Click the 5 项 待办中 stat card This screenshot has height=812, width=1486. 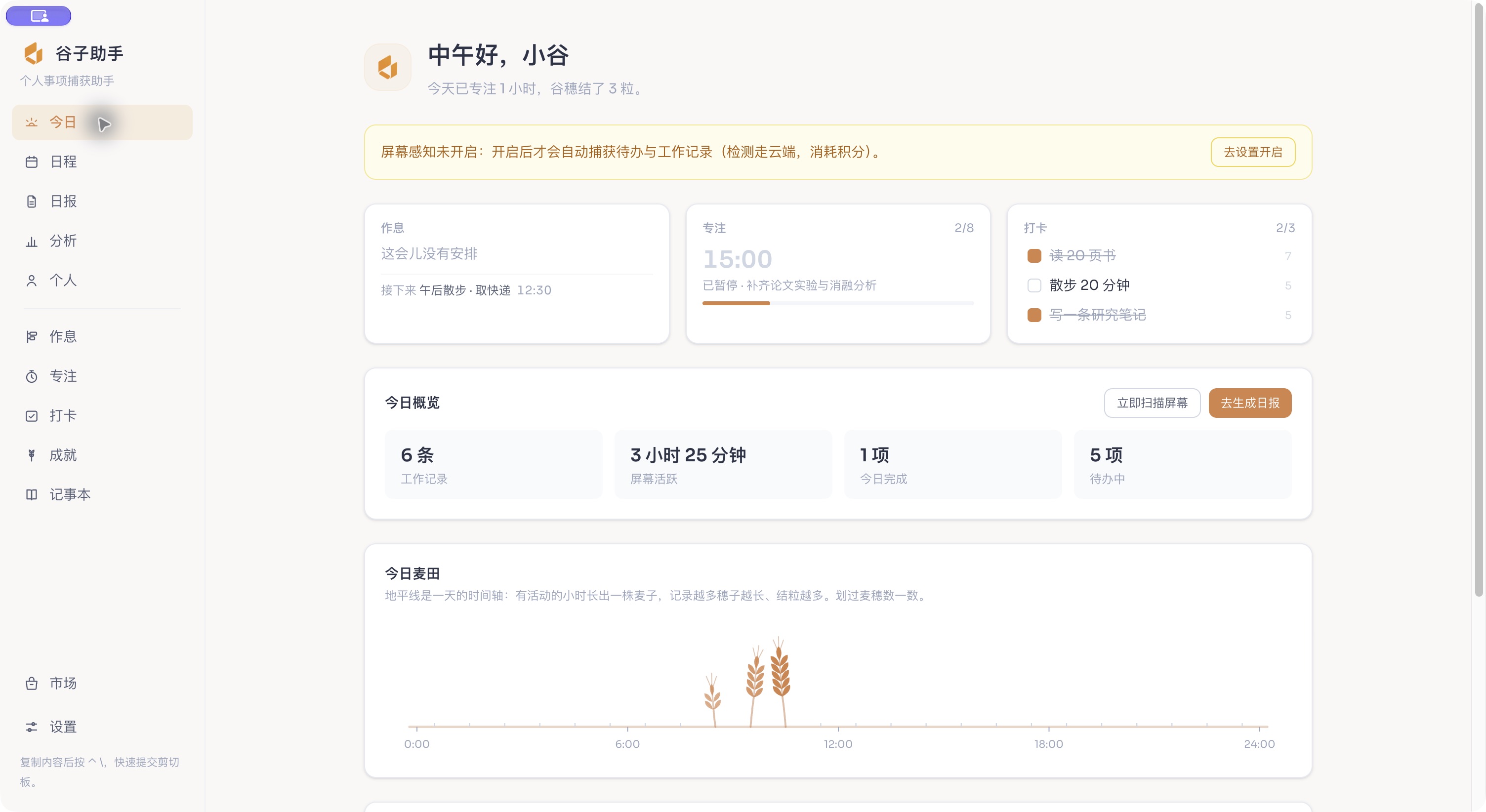(1182, 464)
